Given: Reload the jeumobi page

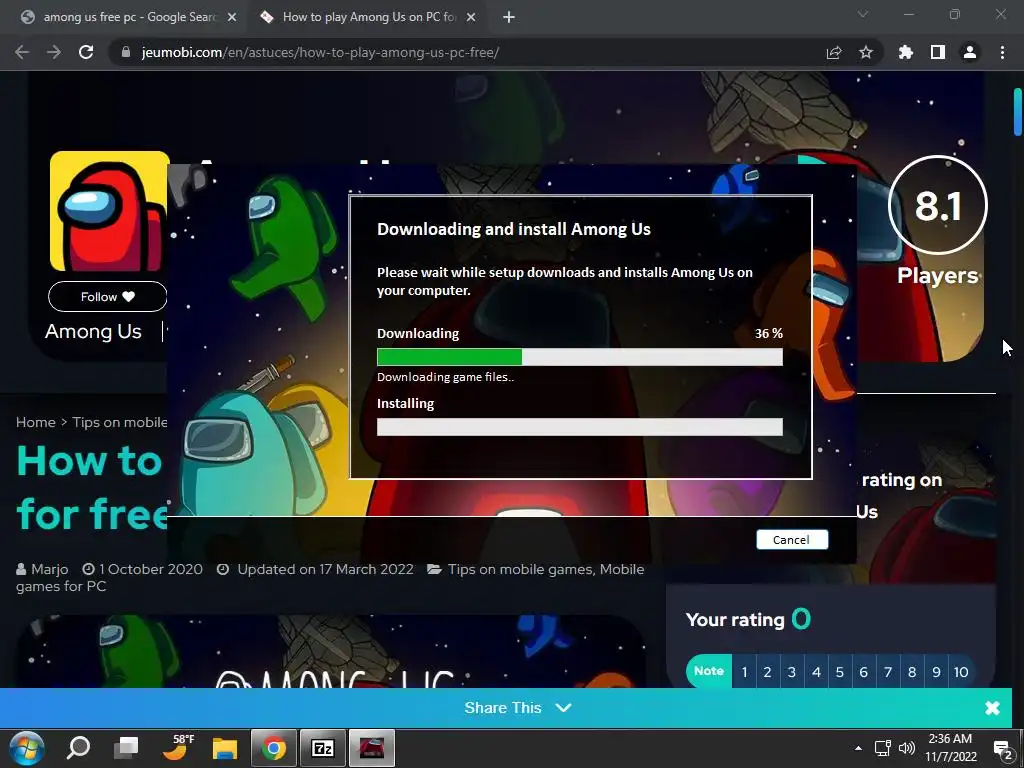Looking at the screenshot, I should 86,52.
